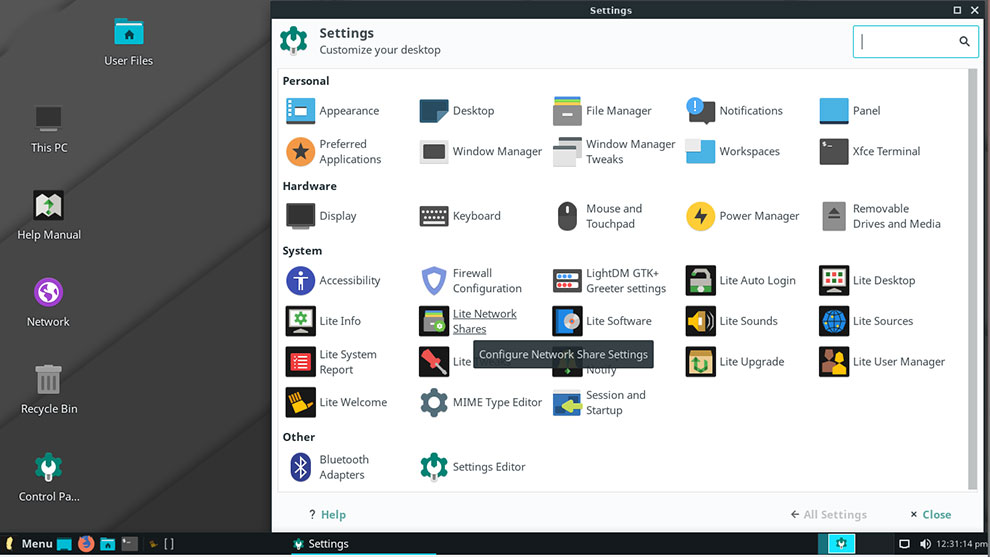The height and width of the screenshot is (557, 990).
Task: Open terminal from the taskbar
Action: (129, 544)
